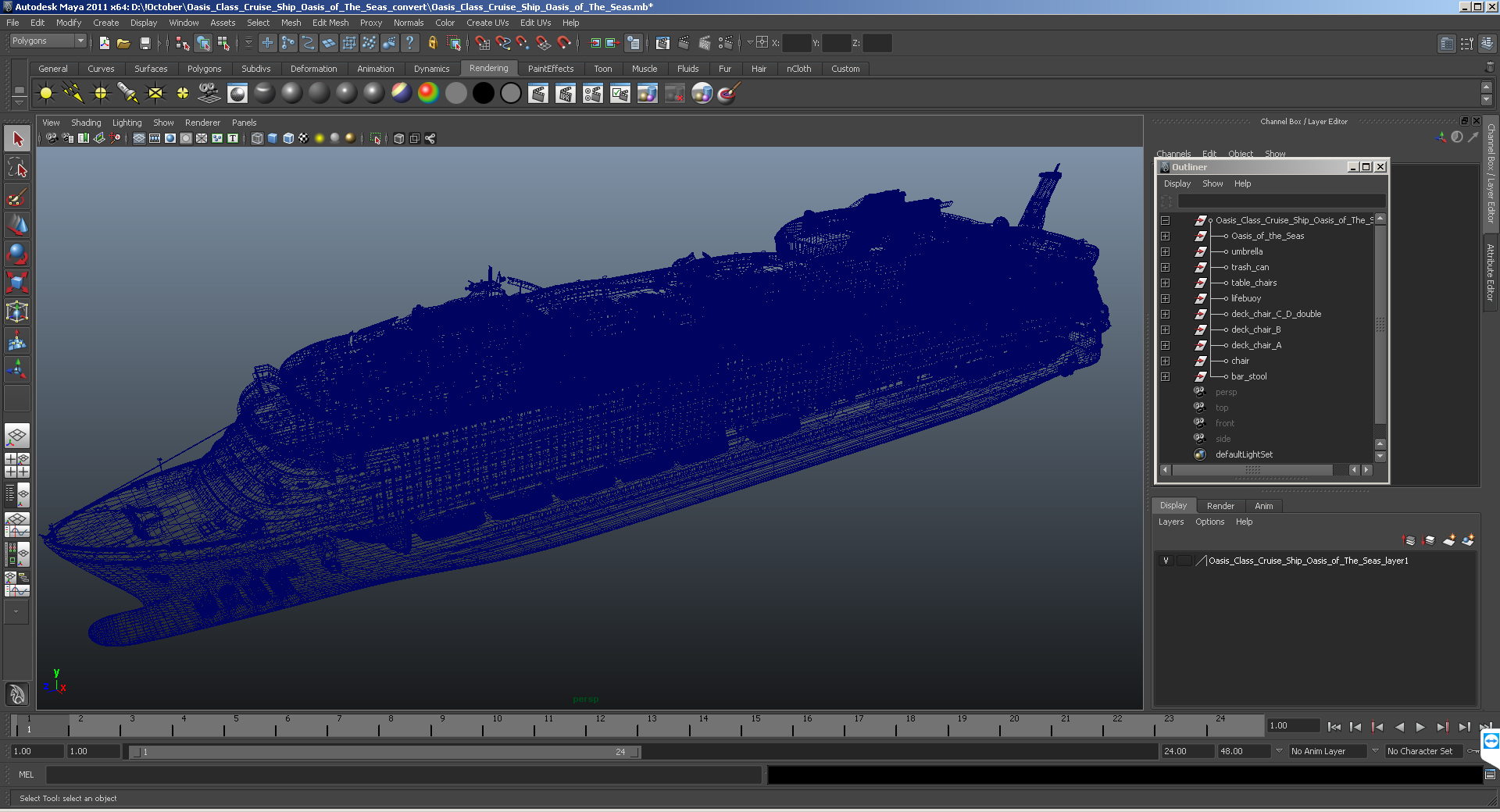
Task: Pick the Move tool cone icon
Action: click(17, 225)
